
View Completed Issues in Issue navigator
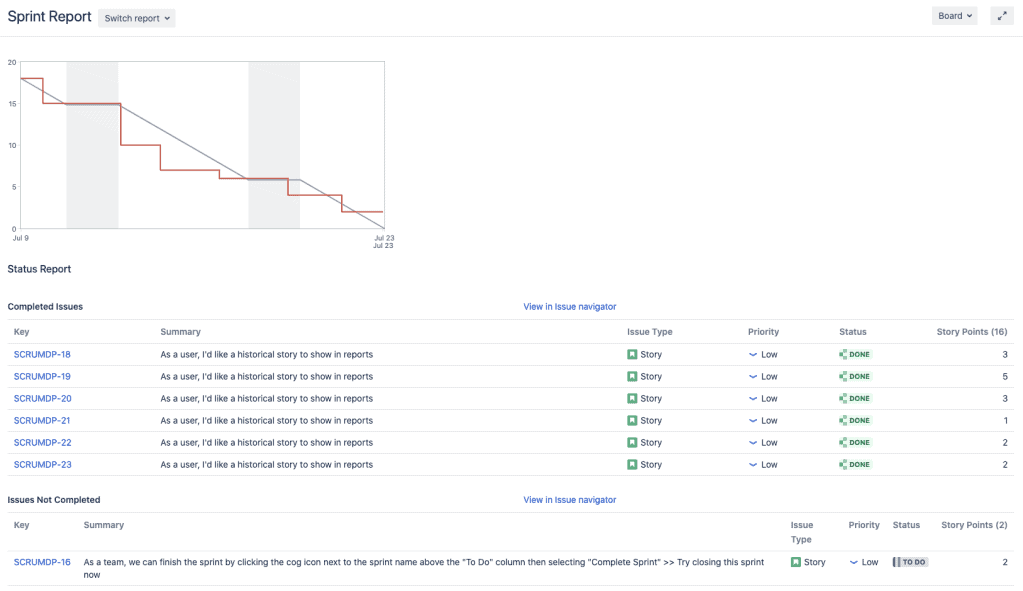[569, 307]
